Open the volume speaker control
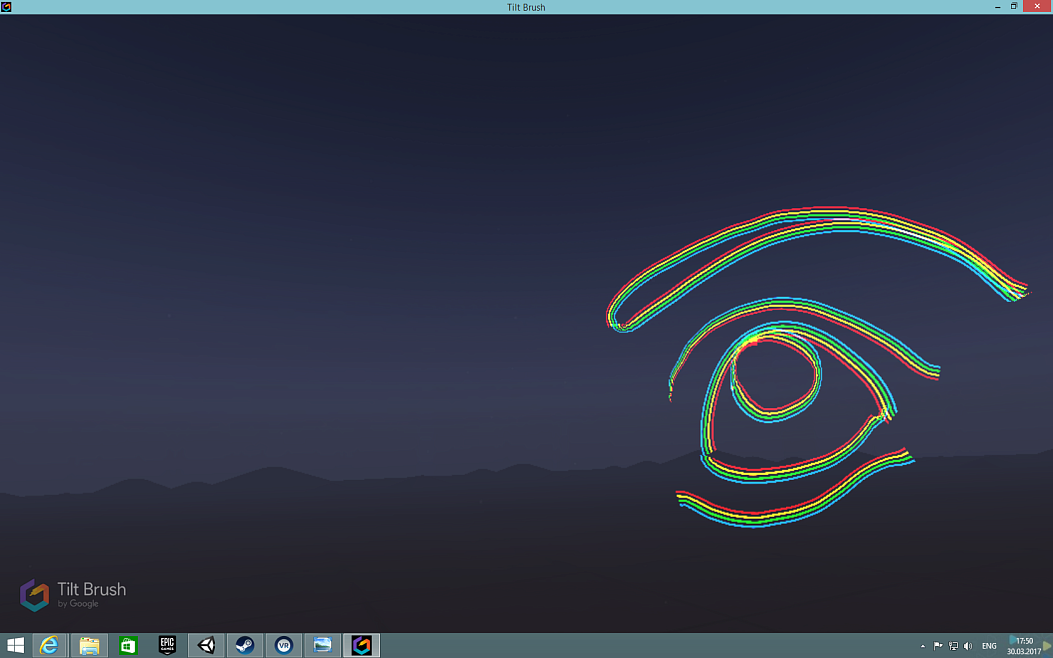 point(968,647)
